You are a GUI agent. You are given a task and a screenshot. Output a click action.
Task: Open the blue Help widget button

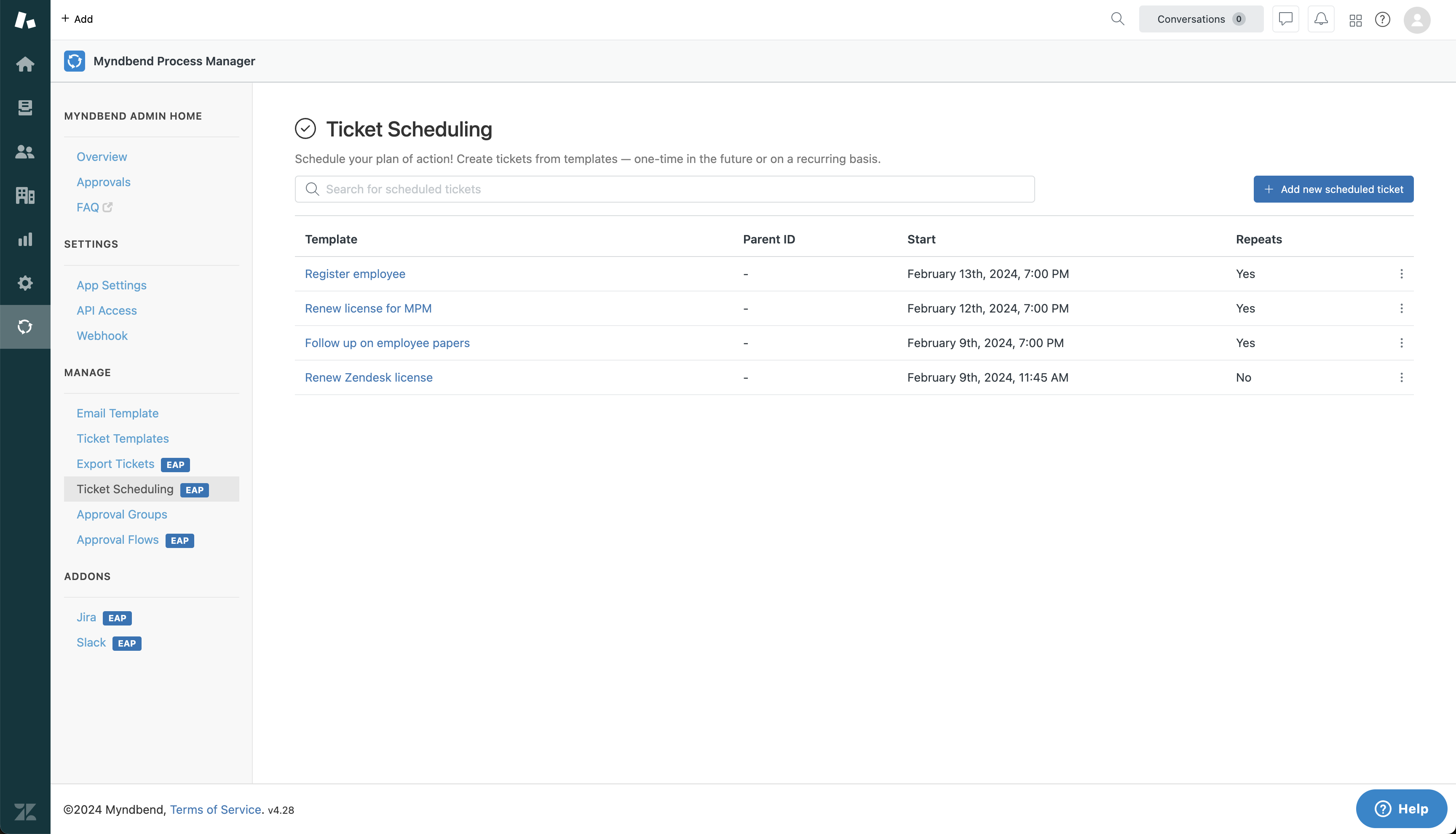(1401, 808)
